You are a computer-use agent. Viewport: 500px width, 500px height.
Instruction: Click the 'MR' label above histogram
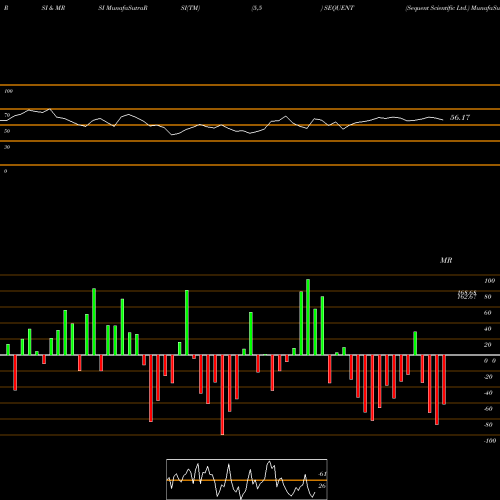pyautogui.click(x=446, y=260)
